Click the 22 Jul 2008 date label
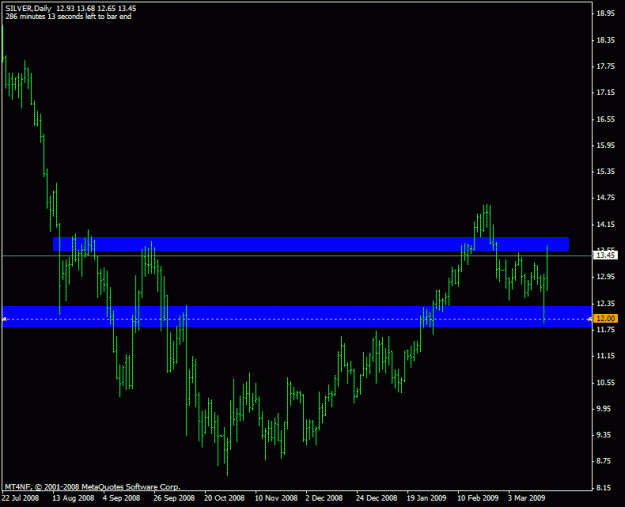625x507 pixels. 20,498
